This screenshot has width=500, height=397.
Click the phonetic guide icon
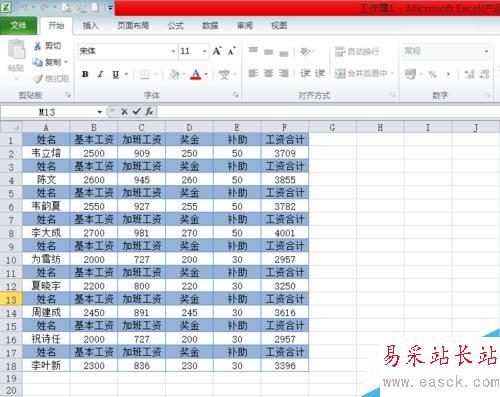(224, 74)
